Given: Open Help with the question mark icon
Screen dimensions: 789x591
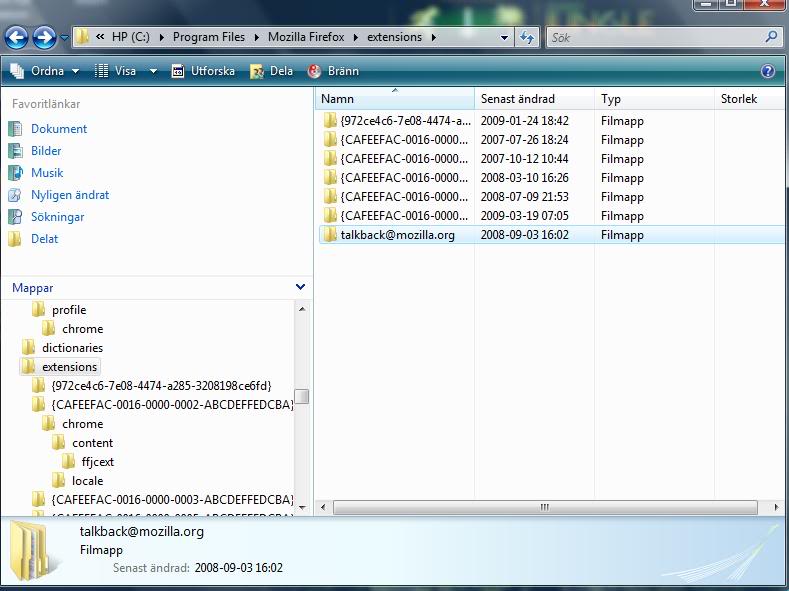Looking at the screenshot, I should click(768, 71).
